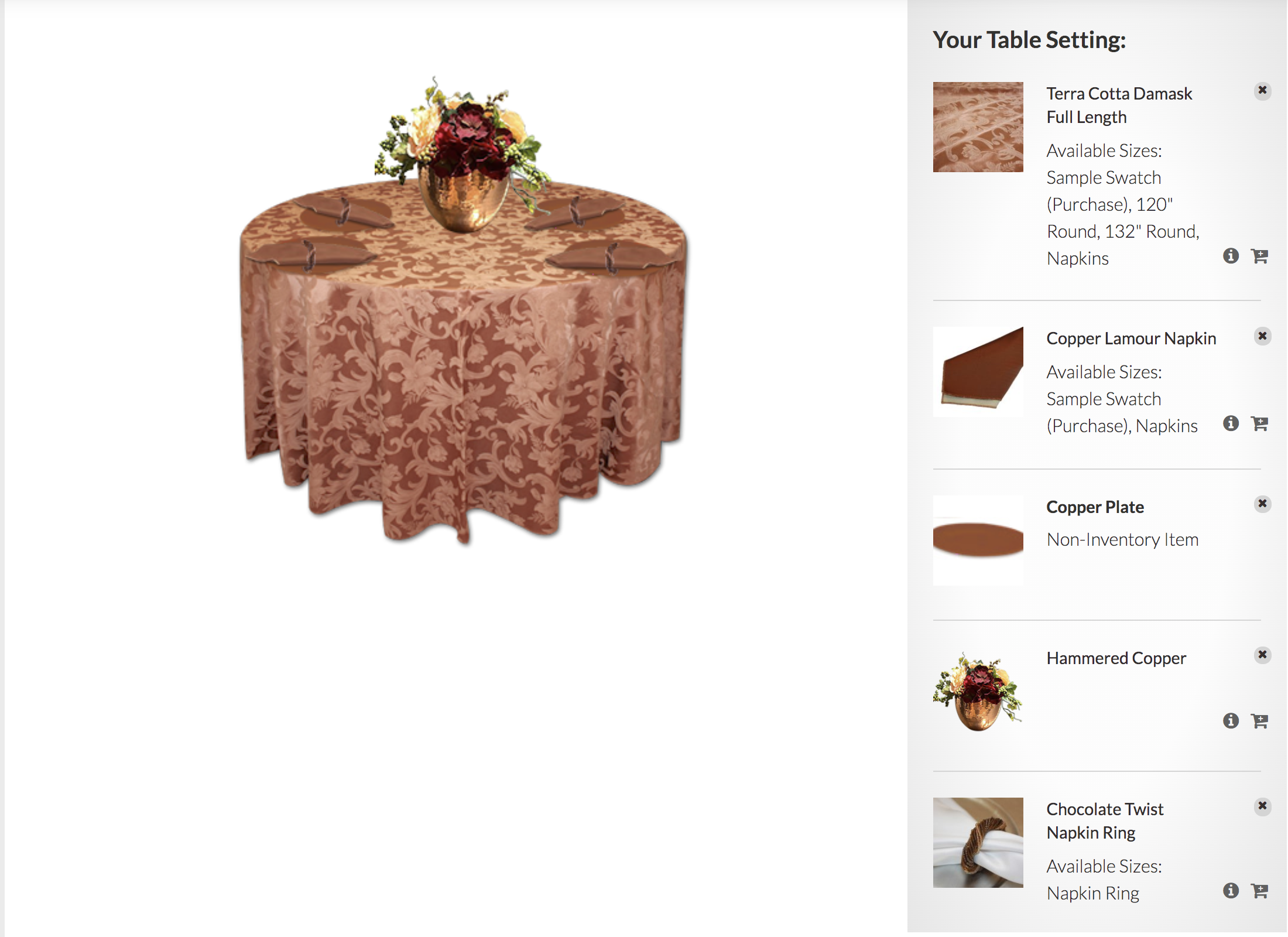
Task: Add Chocolate Twist Napkin Ring to cart
Action: [1259, 891]
